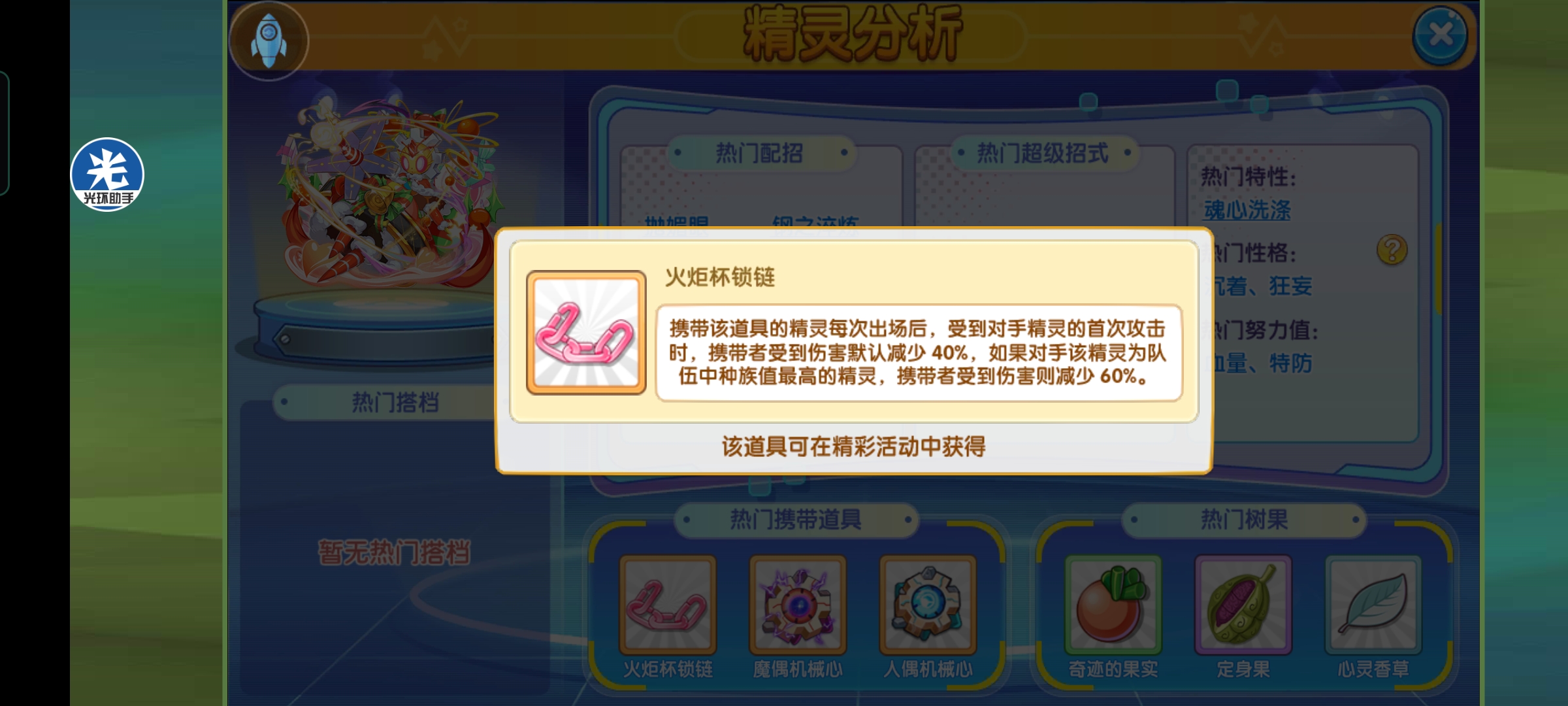Click the 狂妄 nature text

pyautogui.click(x=1290, y=286)
